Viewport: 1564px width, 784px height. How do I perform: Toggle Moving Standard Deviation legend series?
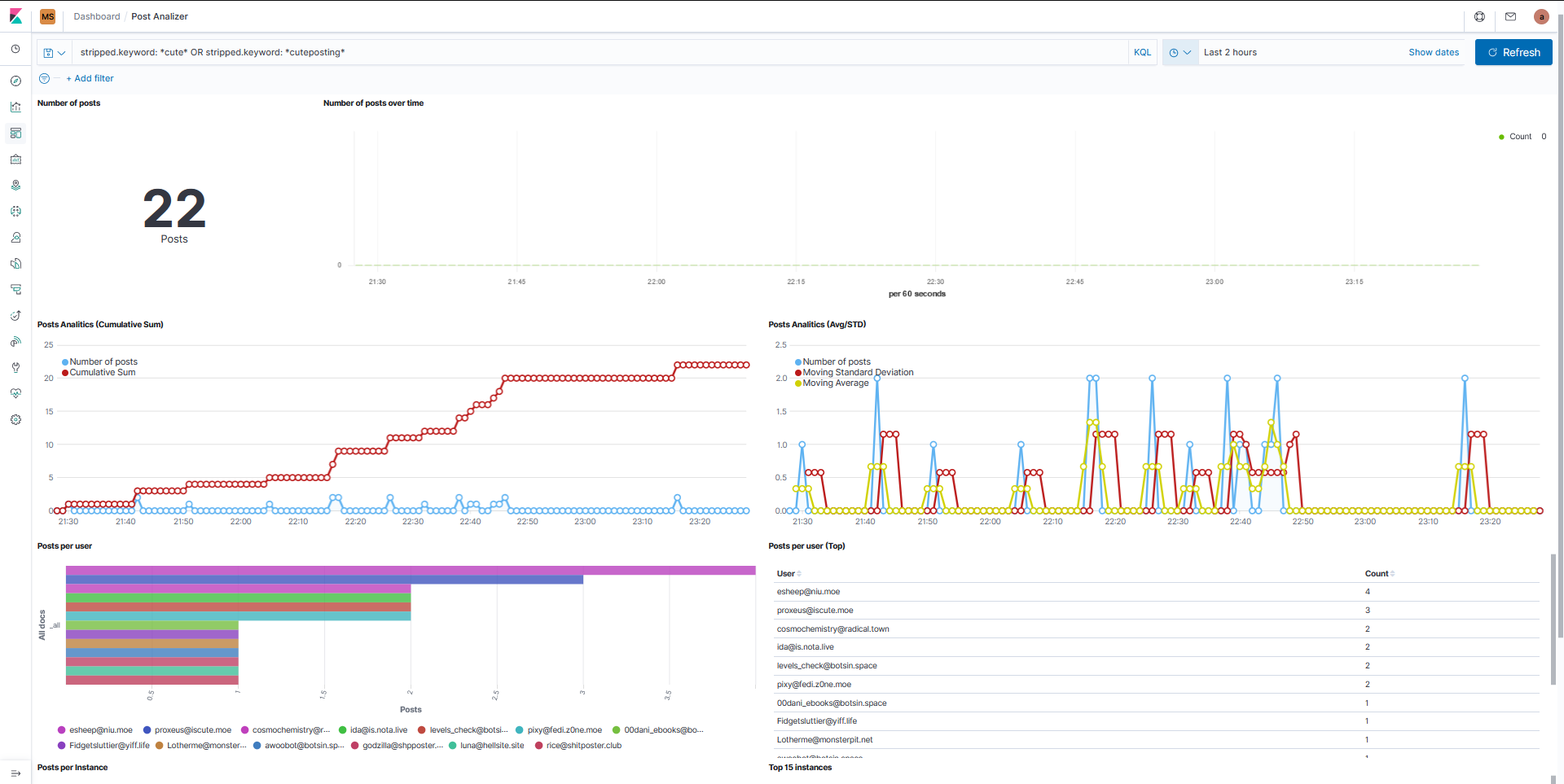coord(857,373)
